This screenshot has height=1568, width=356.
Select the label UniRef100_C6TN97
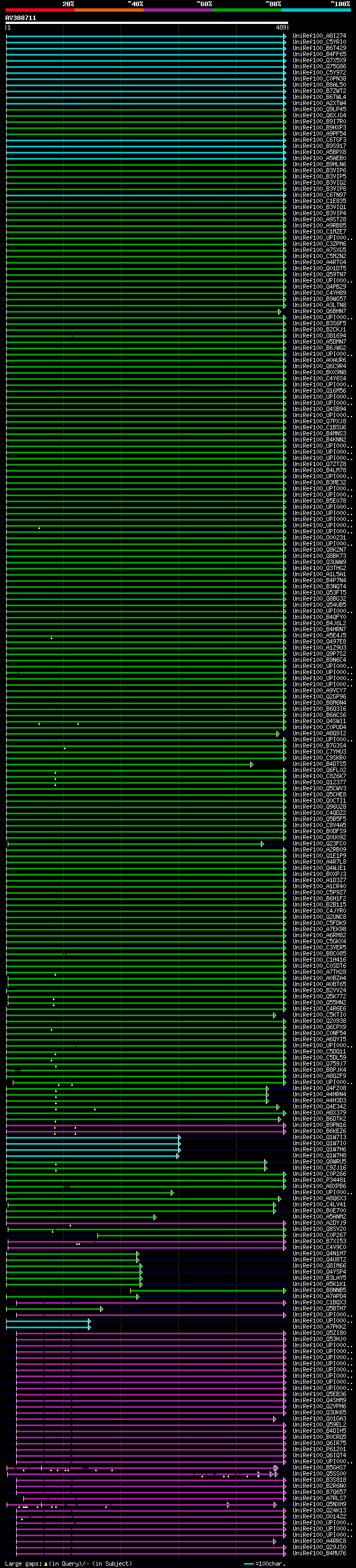click(x=319, y=195)
